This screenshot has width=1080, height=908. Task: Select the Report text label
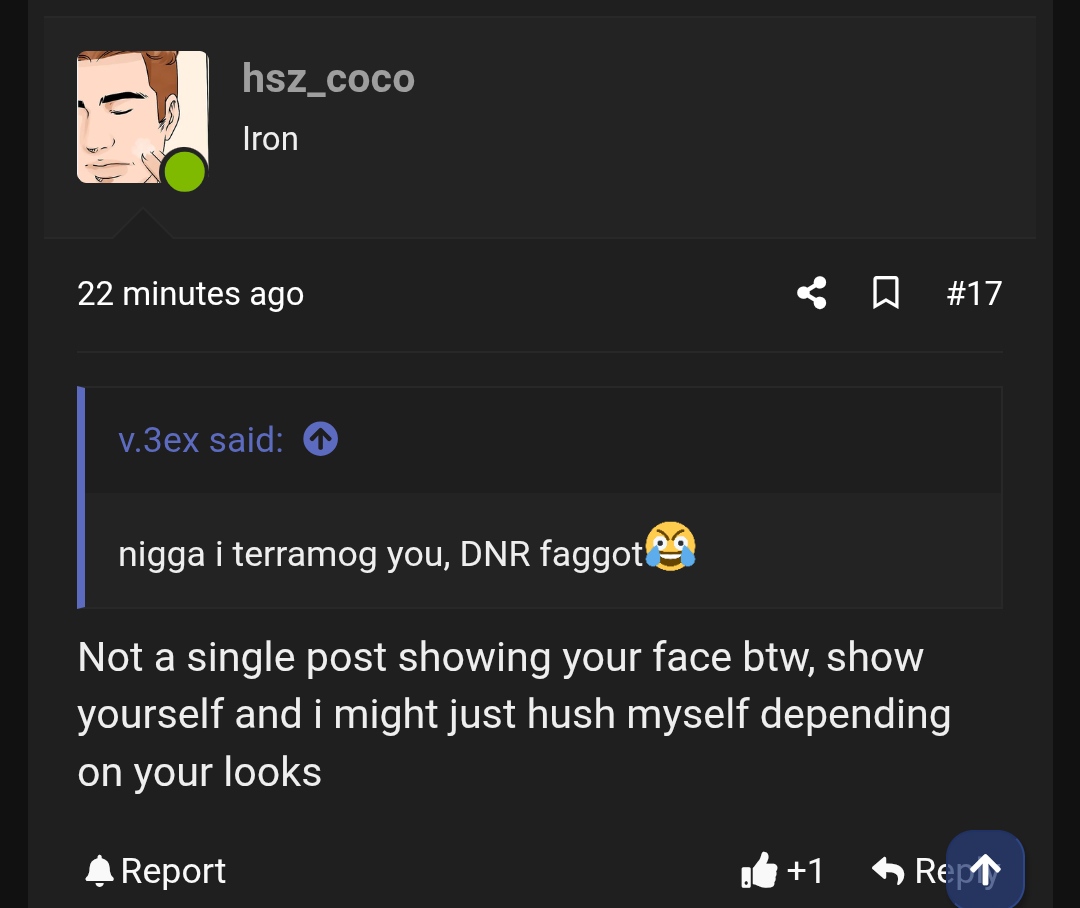click(173, 871)
